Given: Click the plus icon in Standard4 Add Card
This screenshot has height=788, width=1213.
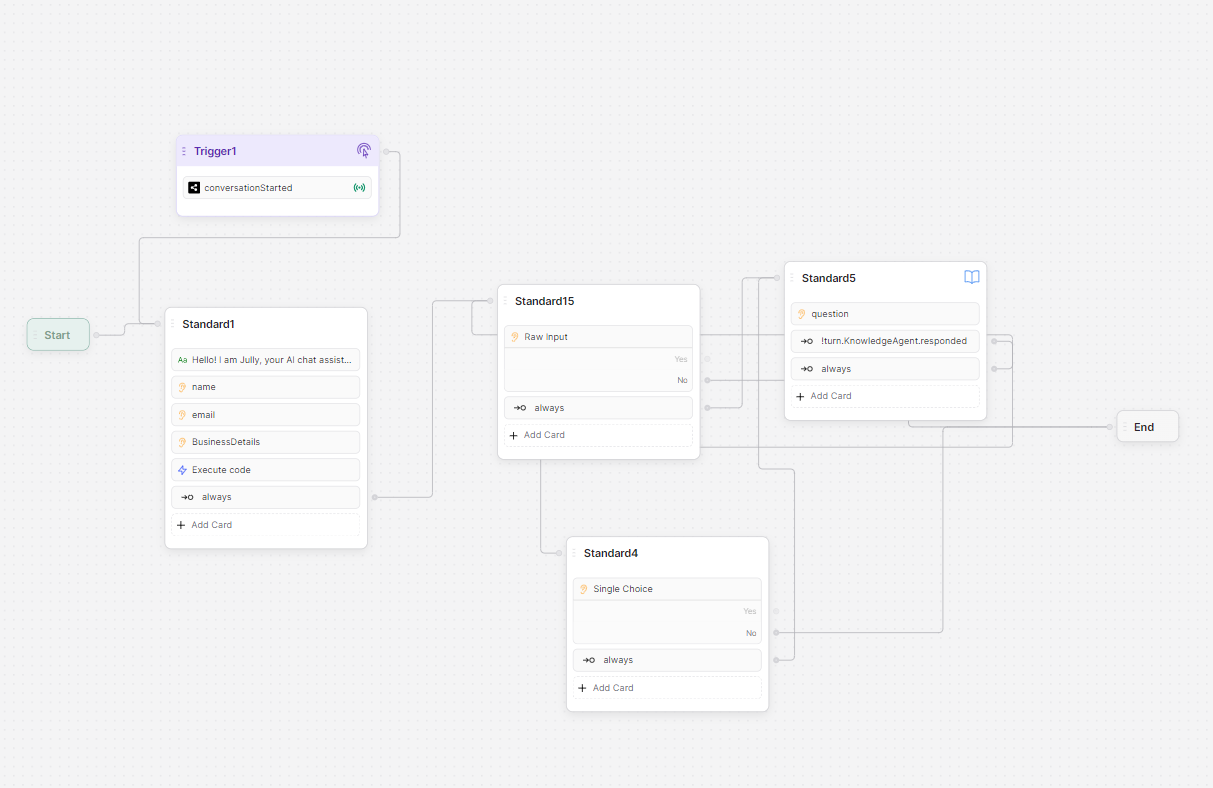Looking at the screenshot, I should (582, 688).
